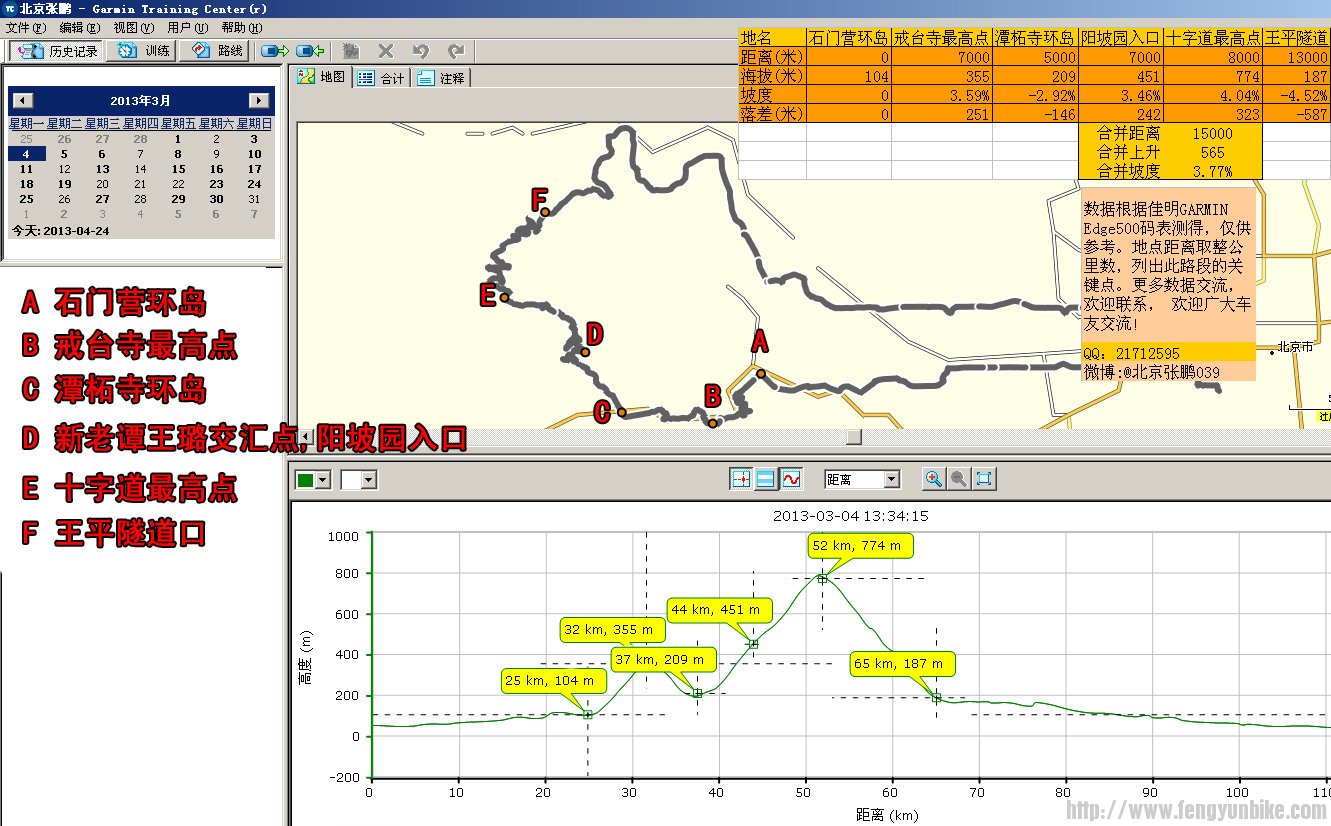Expand the white second-series dropdown

[368, 480]
